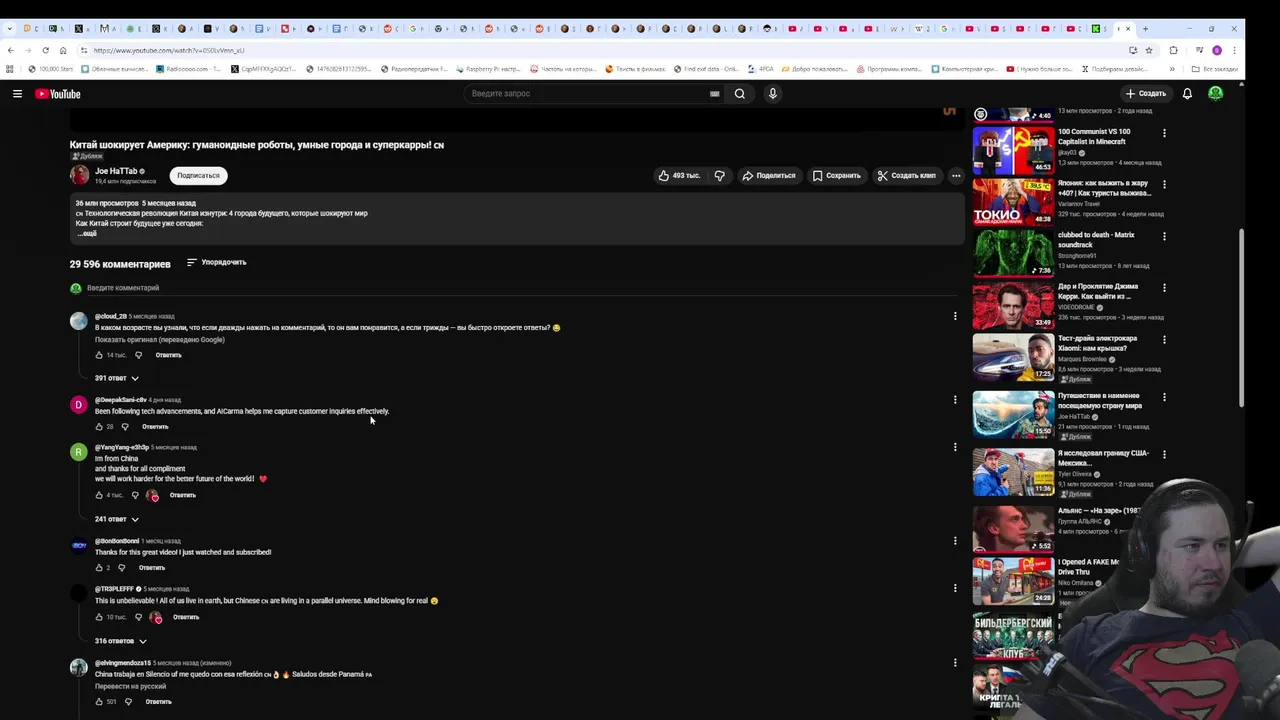1280x720 pixels.
Task: Reply to the @YangYang comment
Action: (182, 495)
